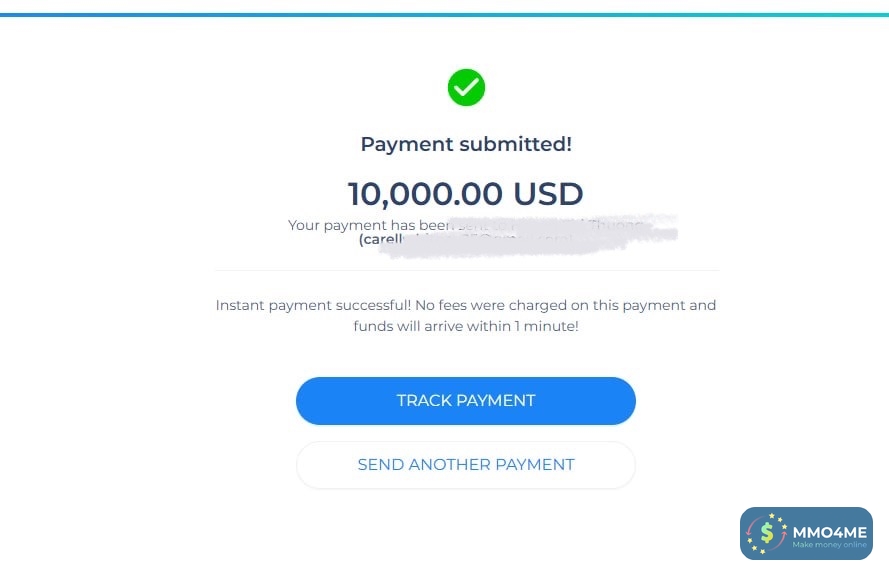Screen dimensions: 889x571
Task: Click the 10,000.00 amount figure
Action: [425, 194]
